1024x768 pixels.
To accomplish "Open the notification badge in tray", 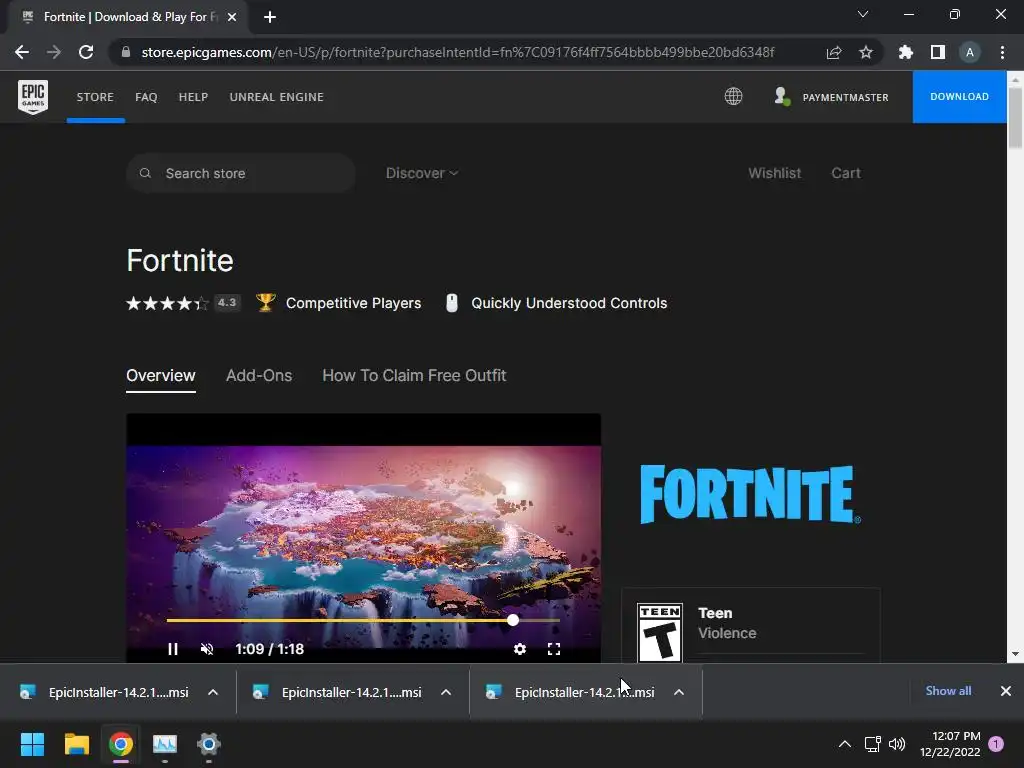I will pyautogui.click(x=996, y=744).
